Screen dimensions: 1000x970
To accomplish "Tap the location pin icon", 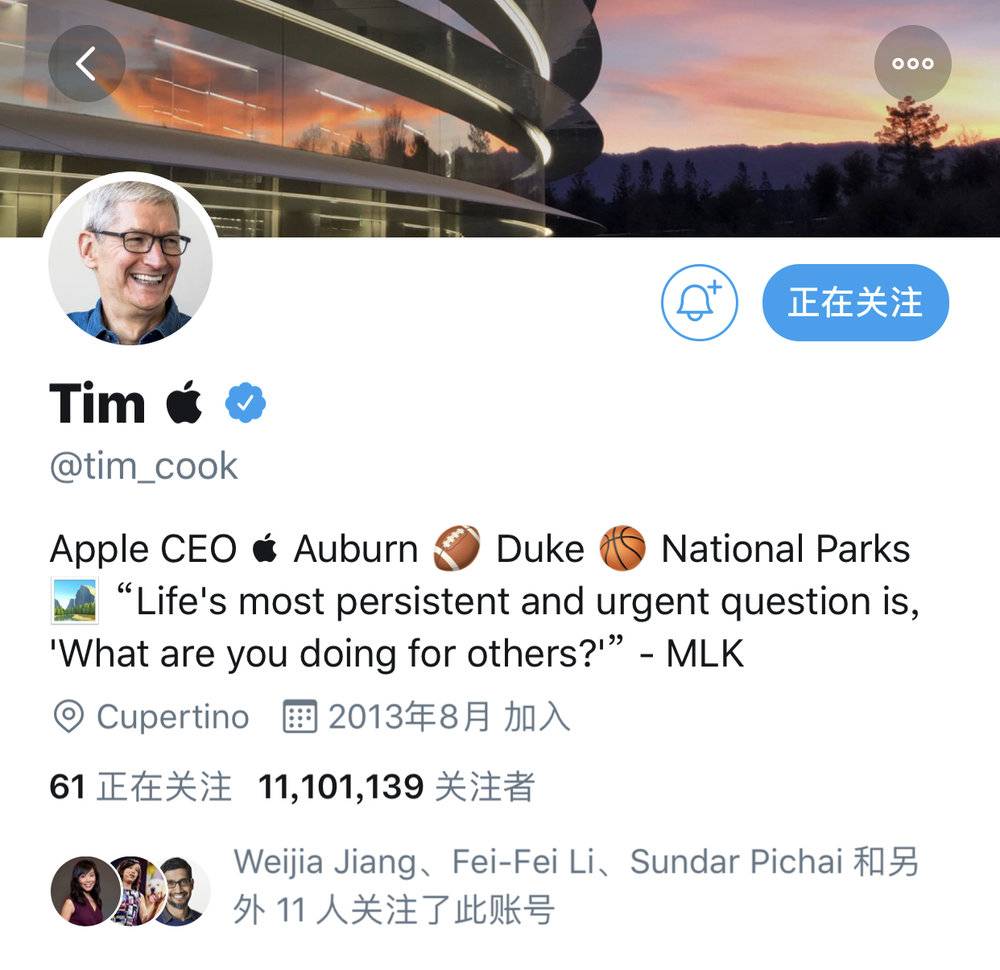I will [68, 716].
